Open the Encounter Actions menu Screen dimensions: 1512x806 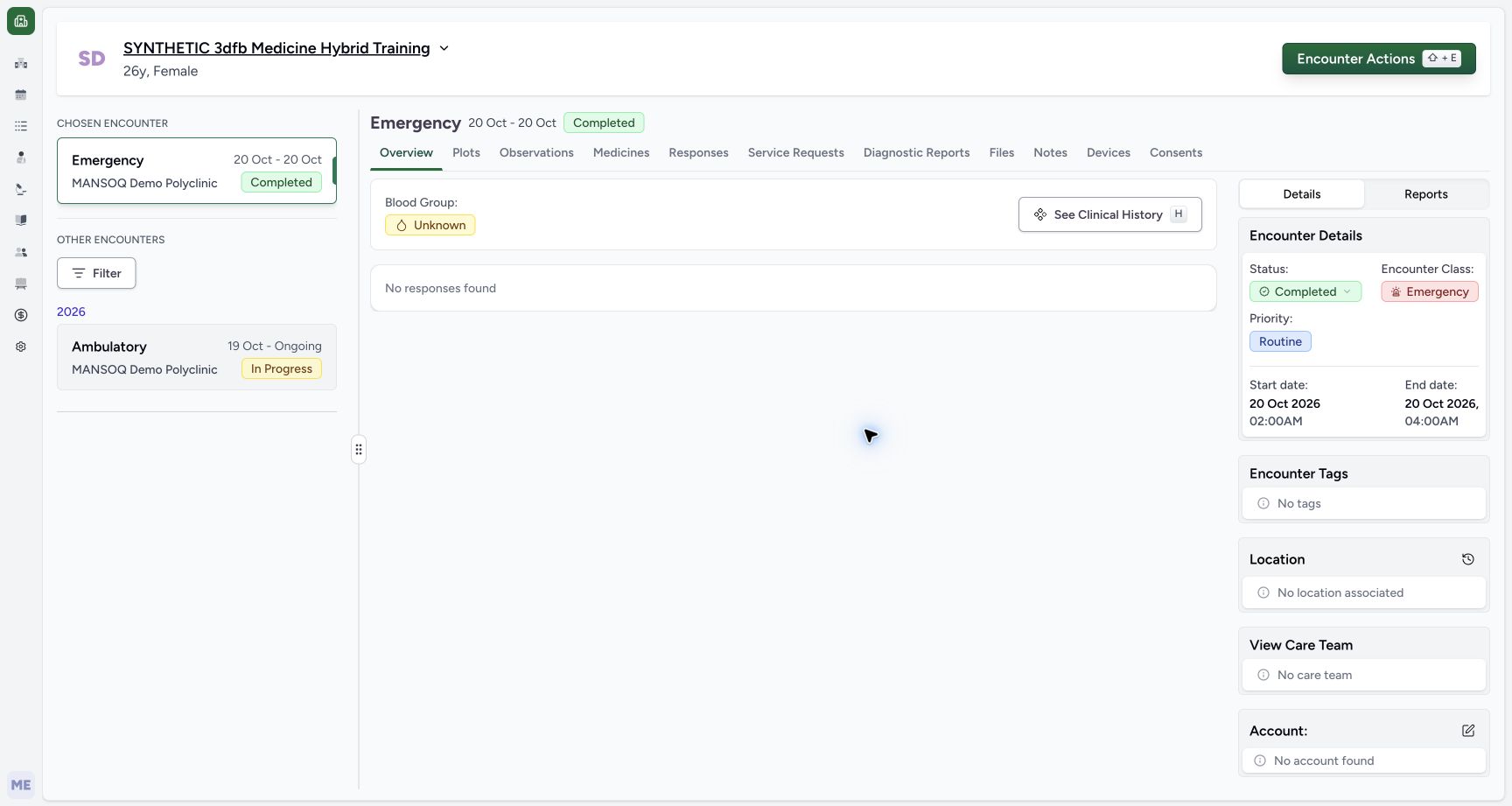tap(1379, 59)
